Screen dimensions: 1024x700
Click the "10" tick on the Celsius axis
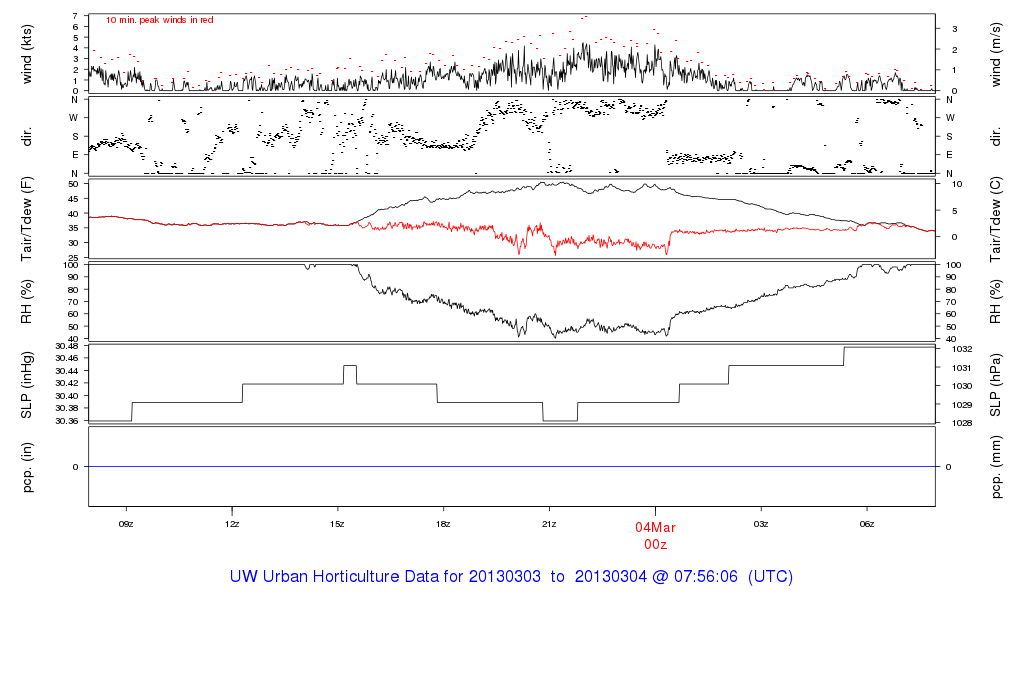click(x=957, y=184)
